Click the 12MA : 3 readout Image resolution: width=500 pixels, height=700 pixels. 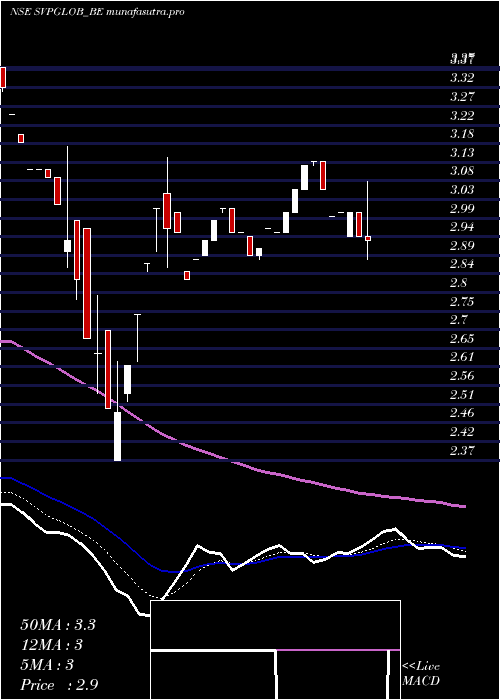[x=51, y=645]
